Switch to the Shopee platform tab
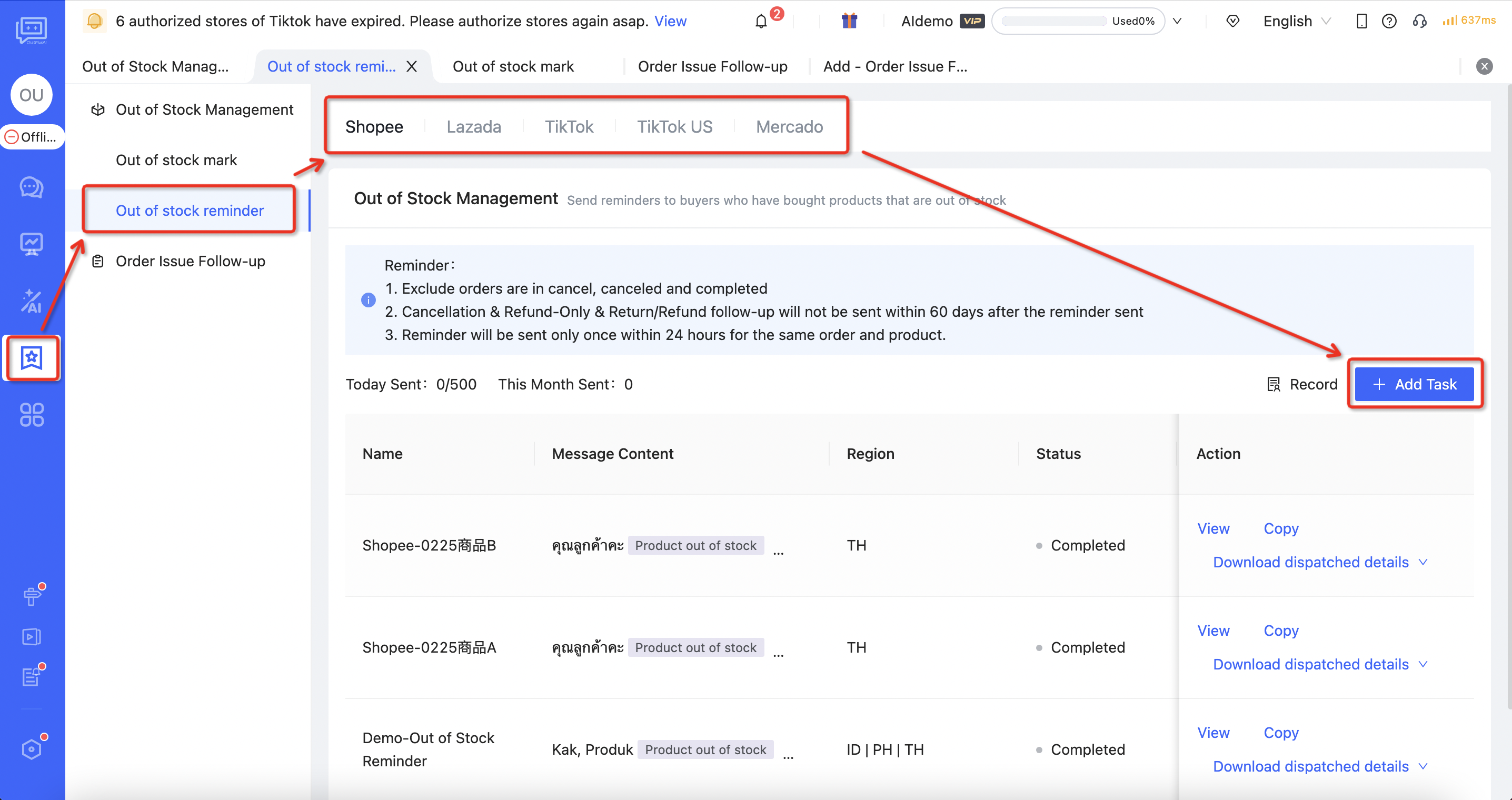This screenshot has height=800, width=1512. coord(374,127)
